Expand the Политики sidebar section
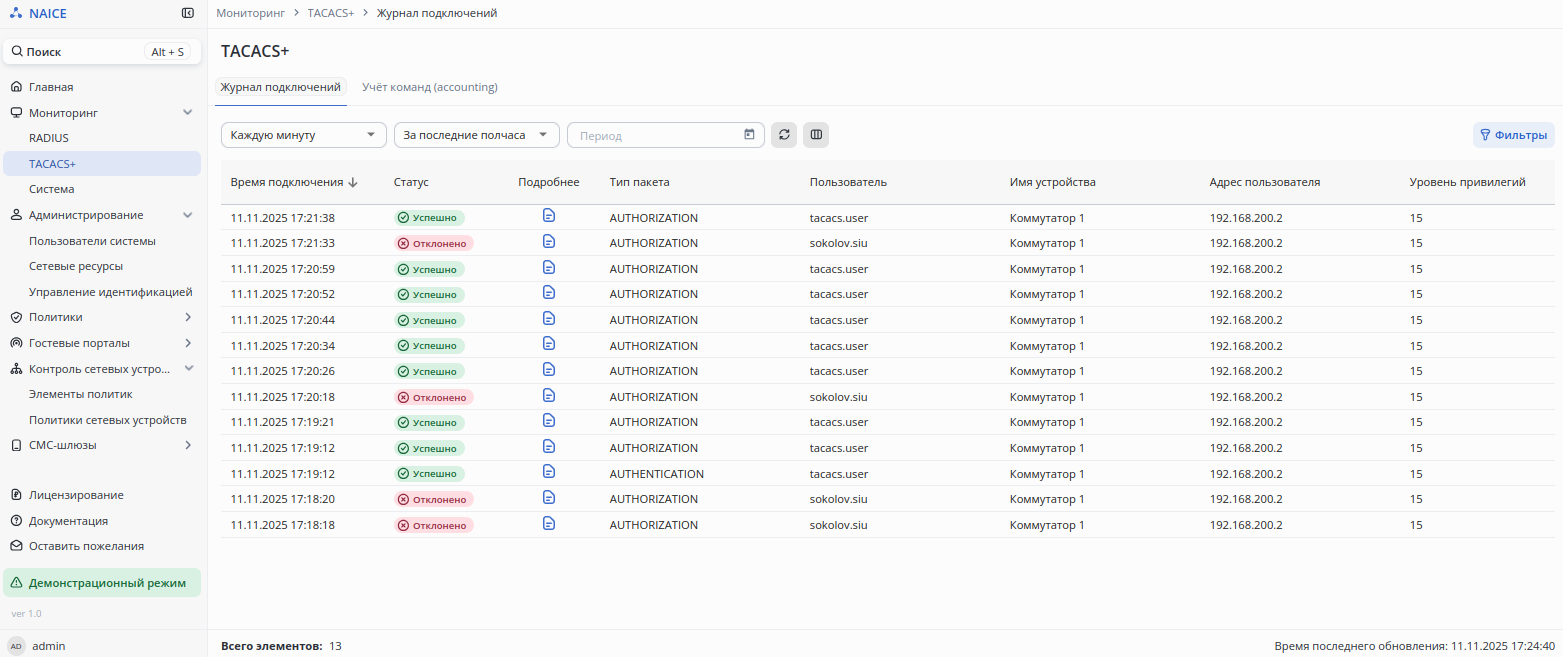 click(x=188, y=317)
